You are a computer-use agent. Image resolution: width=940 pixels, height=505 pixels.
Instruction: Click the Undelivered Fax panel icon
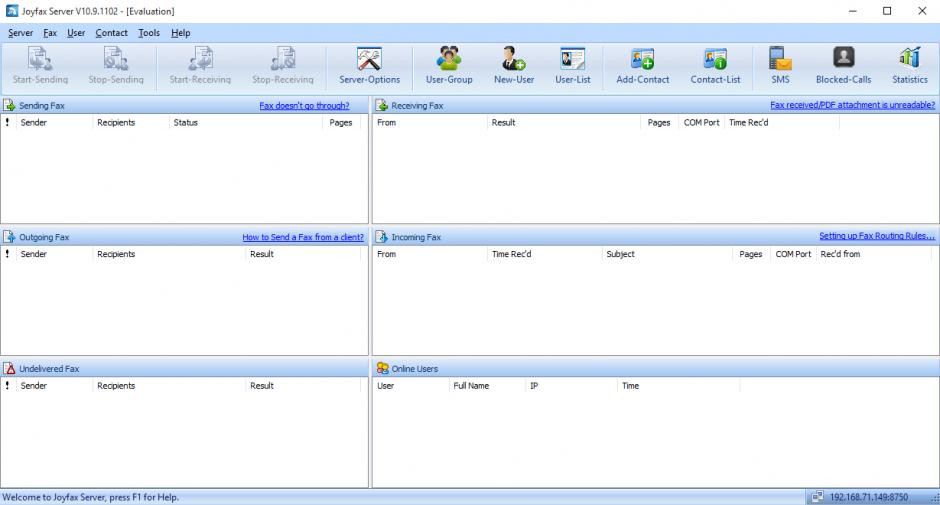click(10, 368)
